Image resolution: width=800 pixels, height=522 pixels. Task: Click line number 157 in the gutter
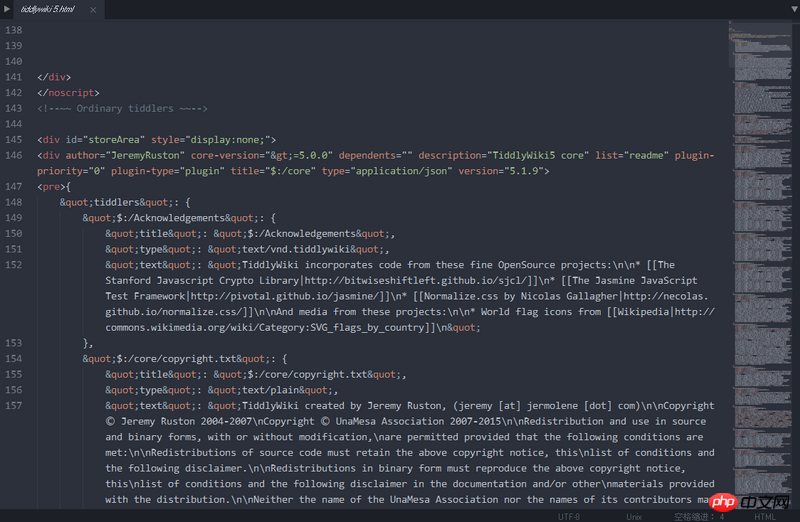click(x=14, y=406)
